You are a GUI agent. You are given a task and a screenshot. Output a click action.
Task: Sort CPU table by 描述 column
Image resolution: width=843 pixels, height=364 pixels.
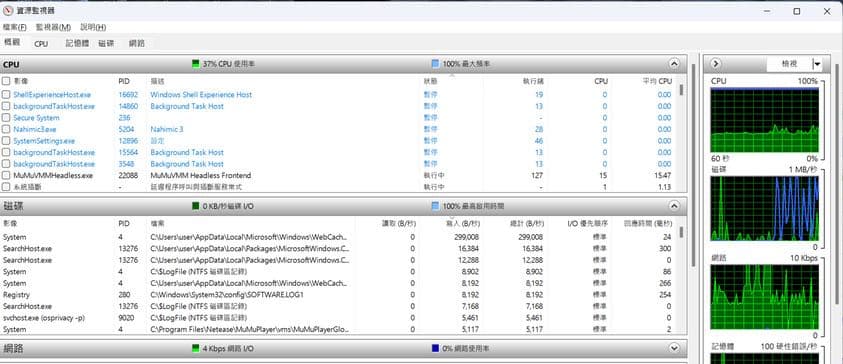coord(158,81)
